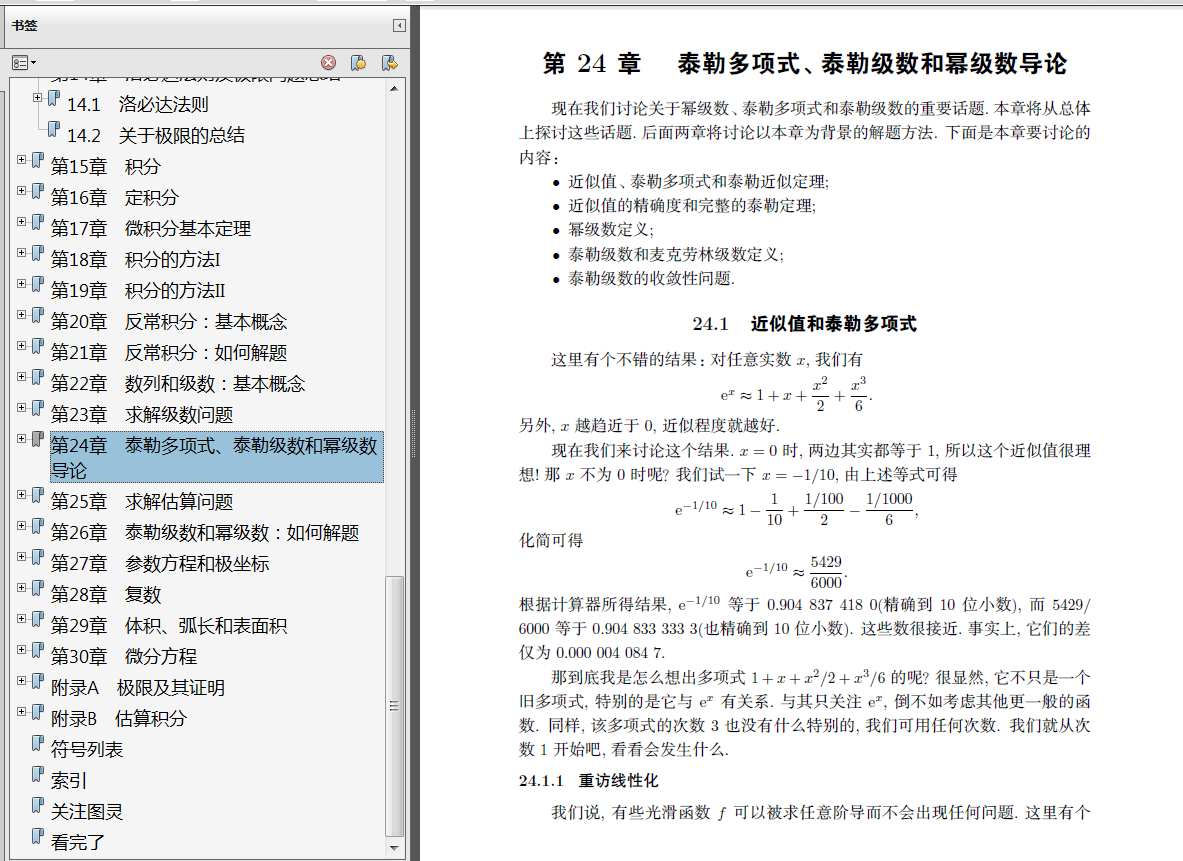1183x861 pixels.
Task: Click bookmark icon beside 14.2 关于极限的总结
Action: [54, 129]
